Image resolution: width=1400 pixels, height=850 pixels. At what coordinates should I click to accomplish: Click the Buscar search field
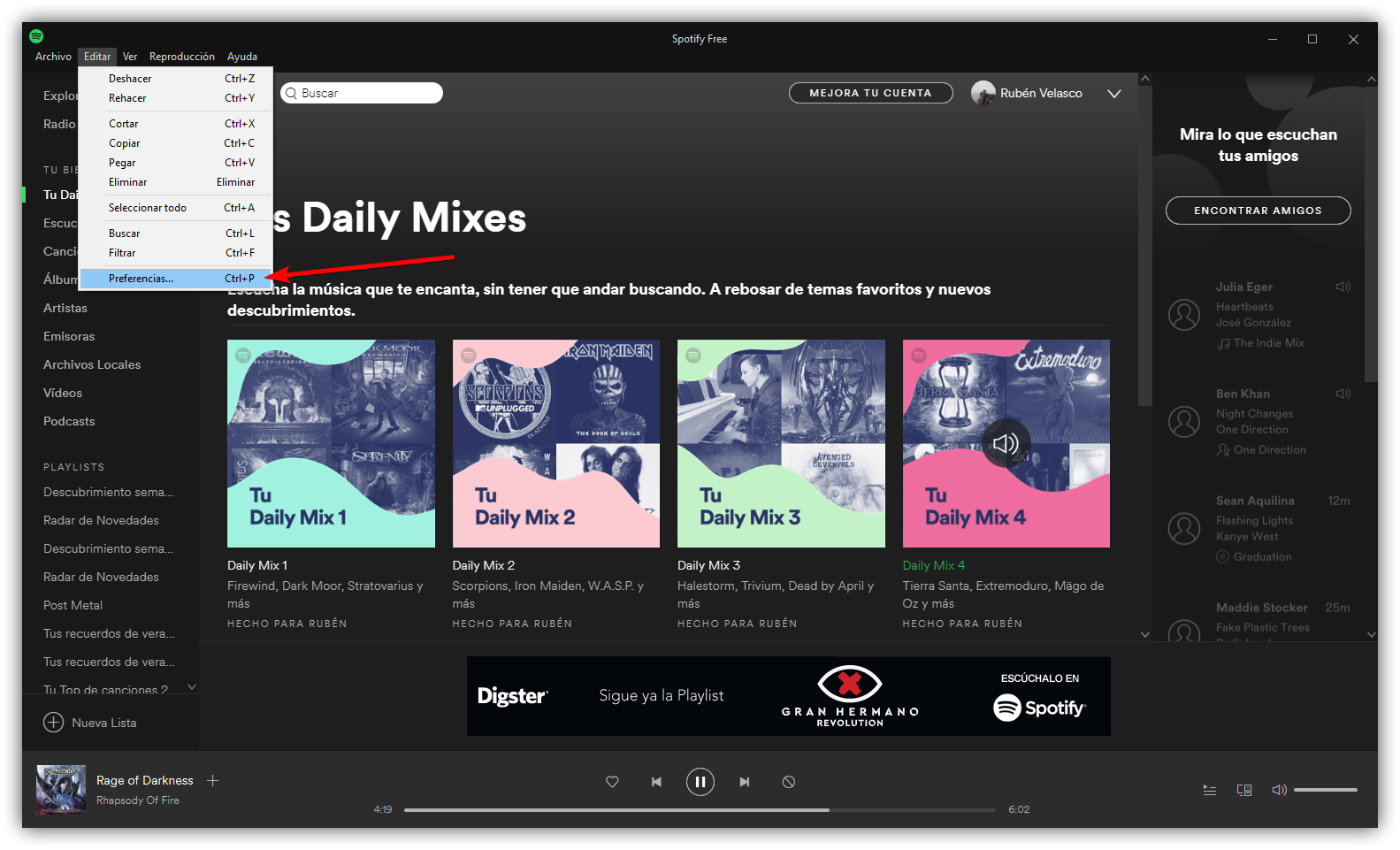[362, 93]
